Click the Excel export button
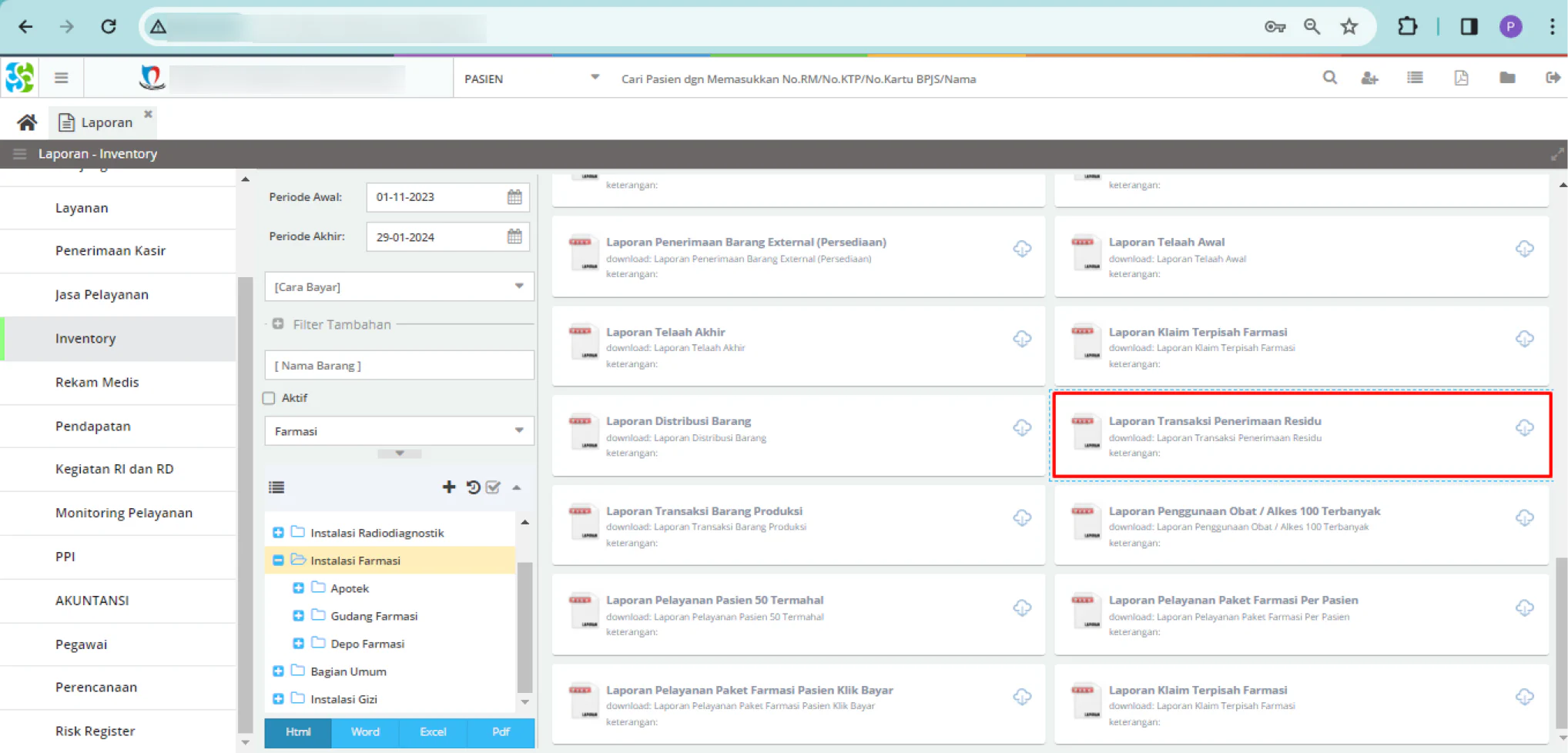The height and width of the screenshot is (753, 1568). coord(433,732)
